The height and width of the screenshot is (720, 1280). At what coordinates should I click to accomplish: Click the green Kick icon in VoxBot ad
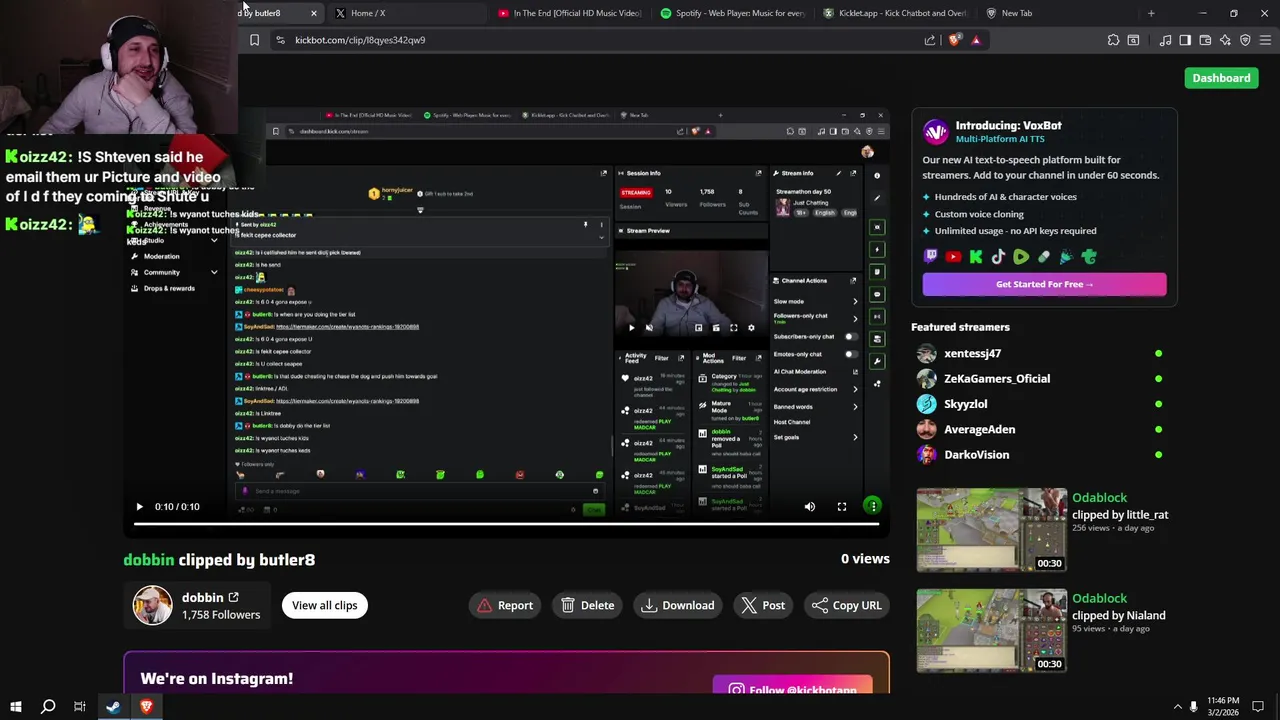point(976,257)
